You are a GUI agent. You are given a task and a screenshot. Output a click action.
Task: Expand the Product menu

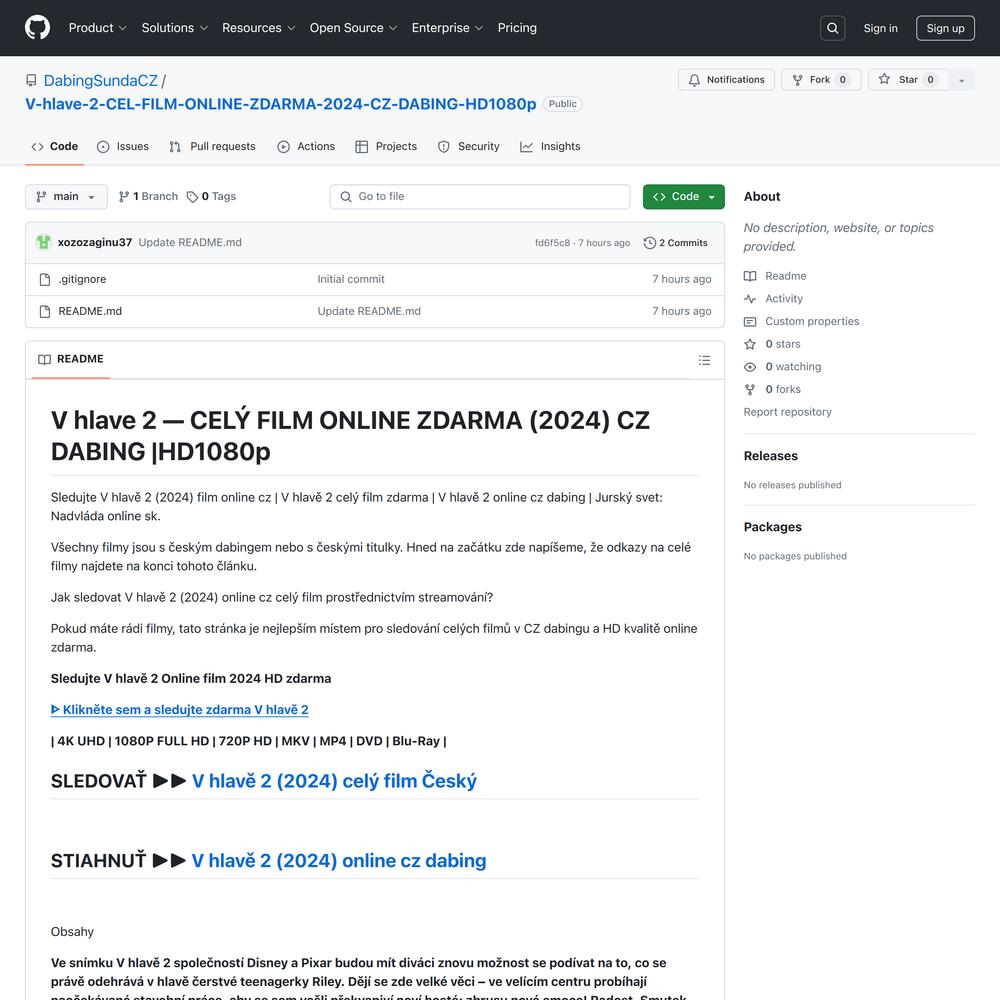click(98, 28)
